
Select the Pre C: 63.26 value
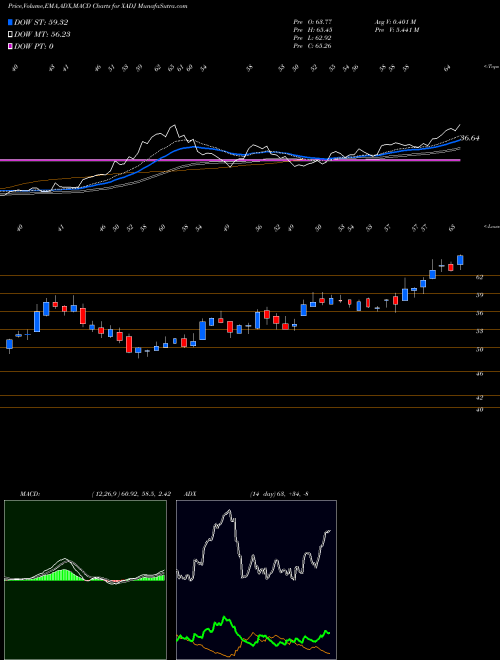(x=312, y=46)
